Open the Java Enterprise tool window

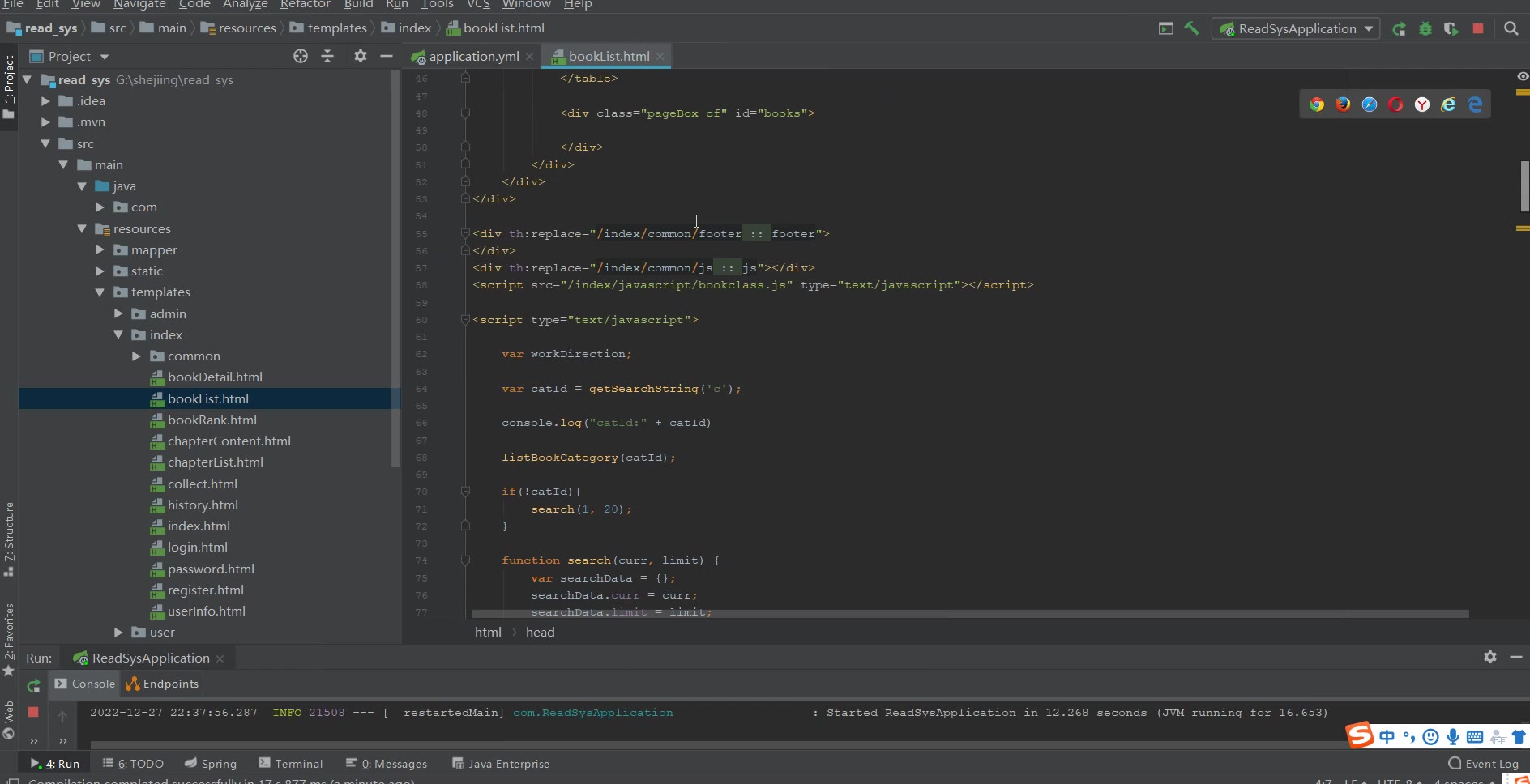501,763
